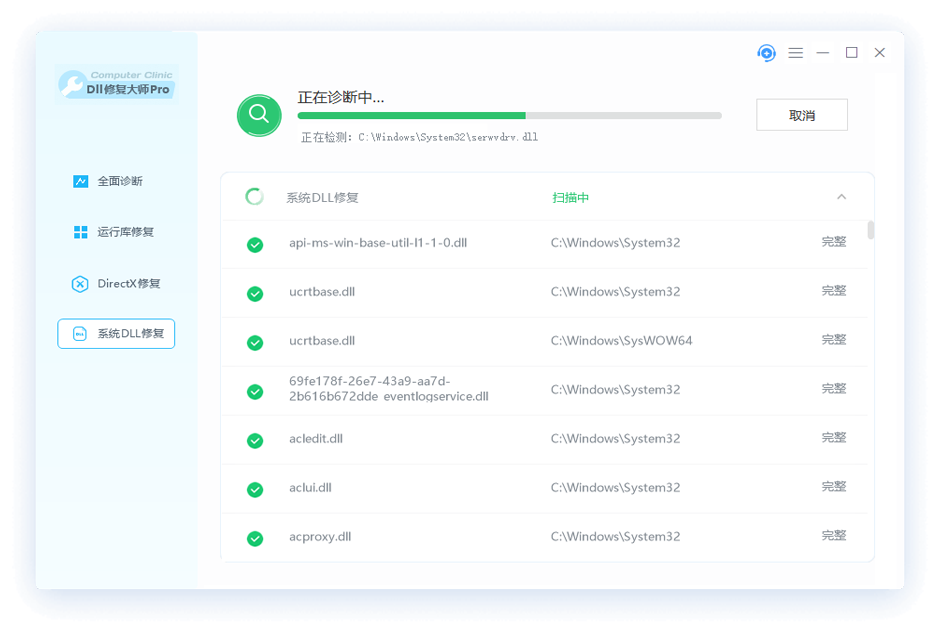This screenshot has height=636, width=940.
Task: Cancel the scan with 取消 button
Action: click(x=801, y=115)
